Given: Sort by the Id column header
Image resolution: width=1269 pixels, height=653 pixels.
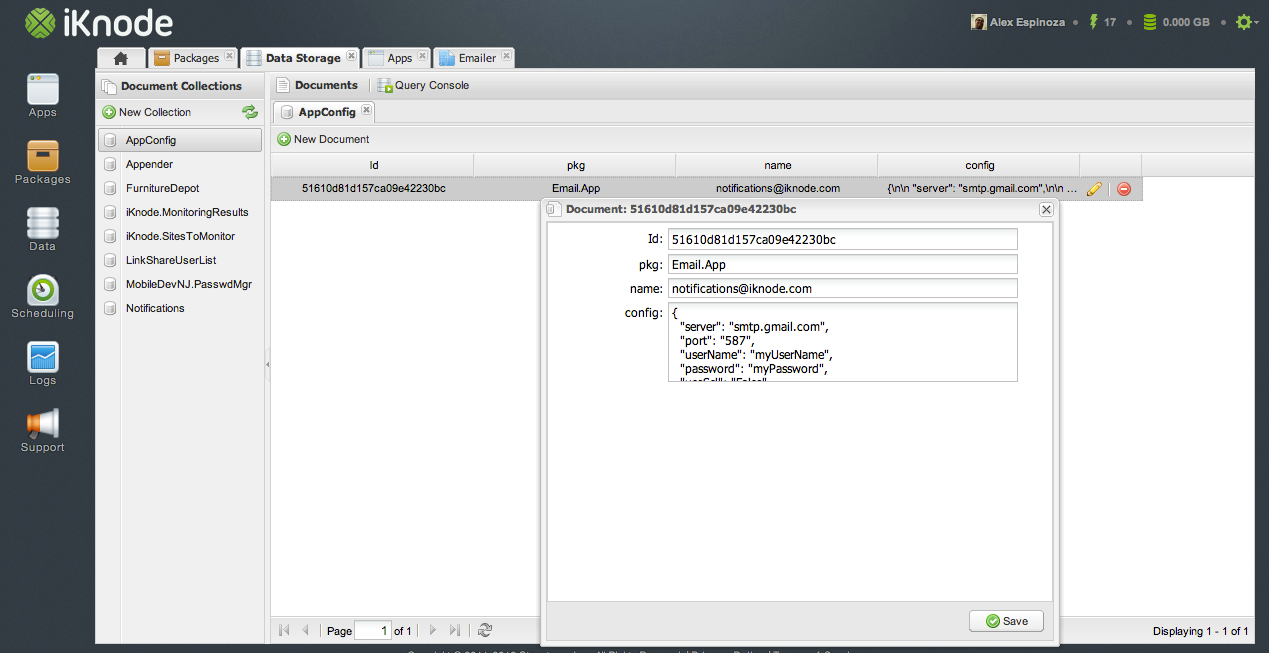Looking at the screenshot, I should click(373, 165).
